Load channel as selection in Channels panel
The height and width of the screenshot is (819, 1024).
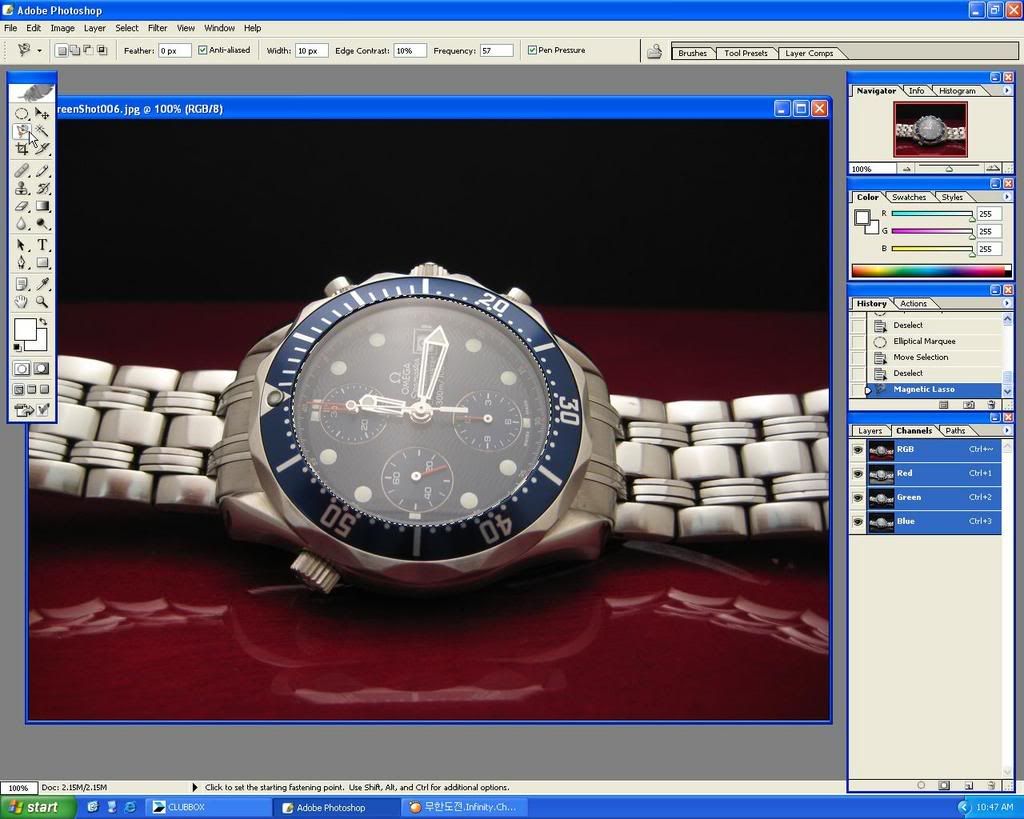point(921,785)
